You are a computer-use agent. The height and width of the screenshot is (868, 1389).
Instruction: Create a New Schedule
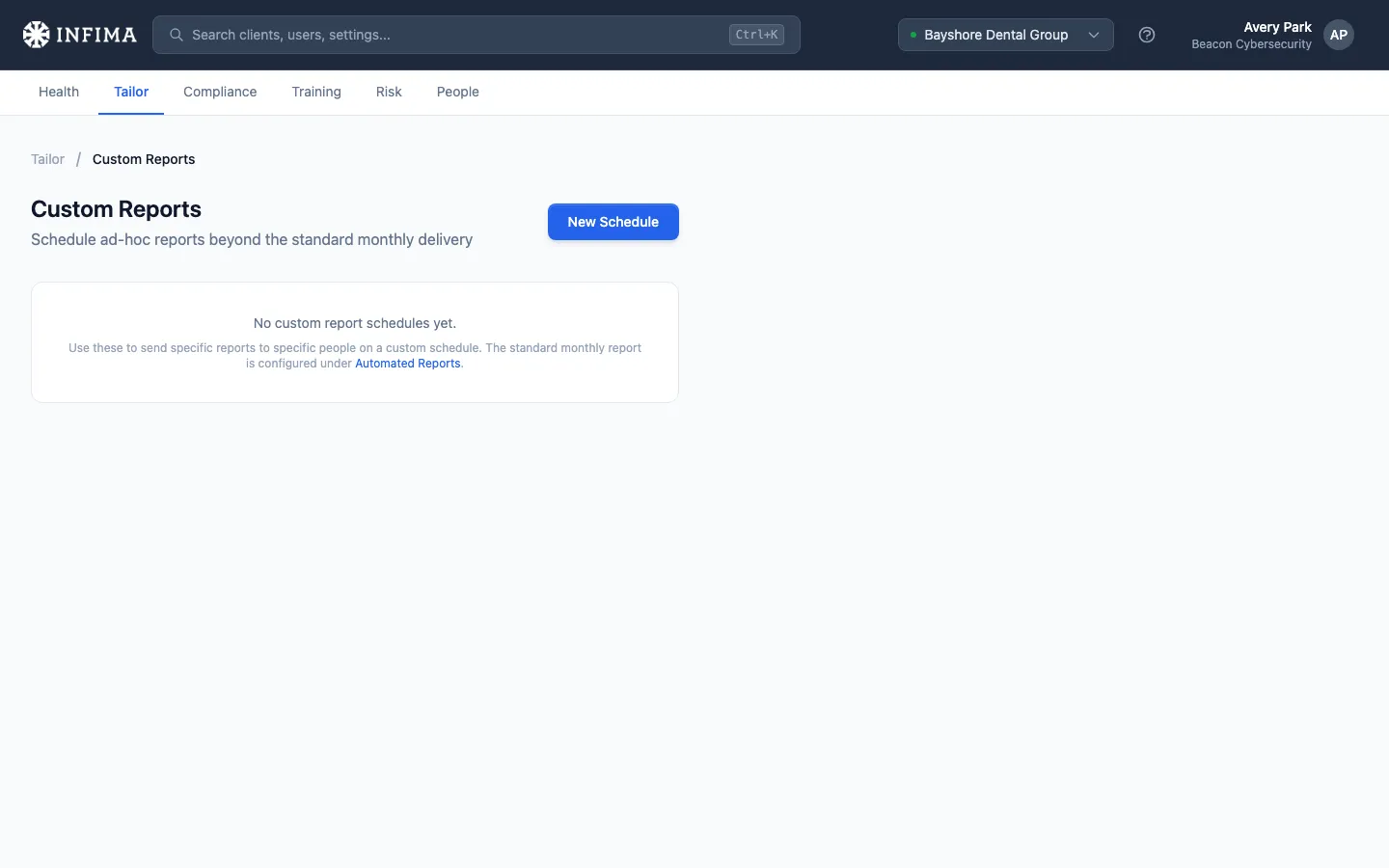pos(613,222)
